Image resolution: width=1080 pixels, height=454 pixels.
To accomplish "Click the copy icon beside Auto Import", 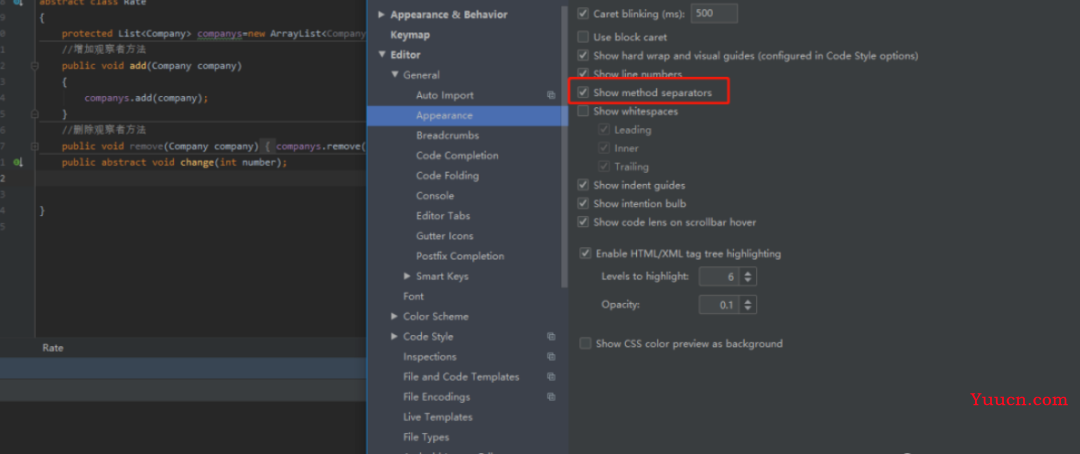I will click(x=551, y=95).
